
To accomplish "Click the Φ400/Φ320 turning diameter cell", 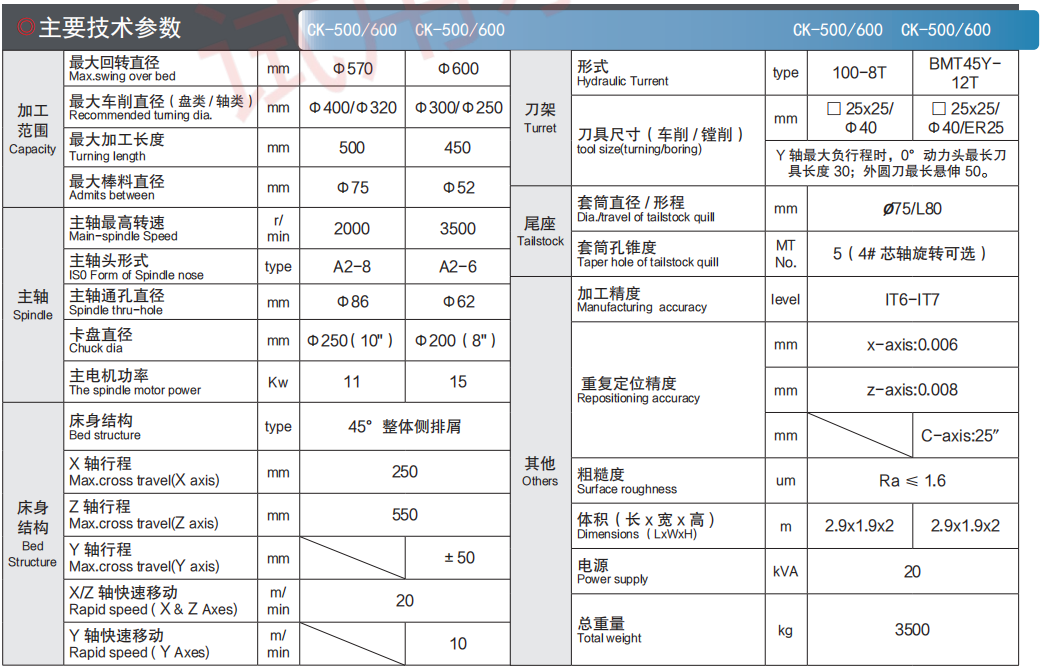I will [x=352, y=107].
